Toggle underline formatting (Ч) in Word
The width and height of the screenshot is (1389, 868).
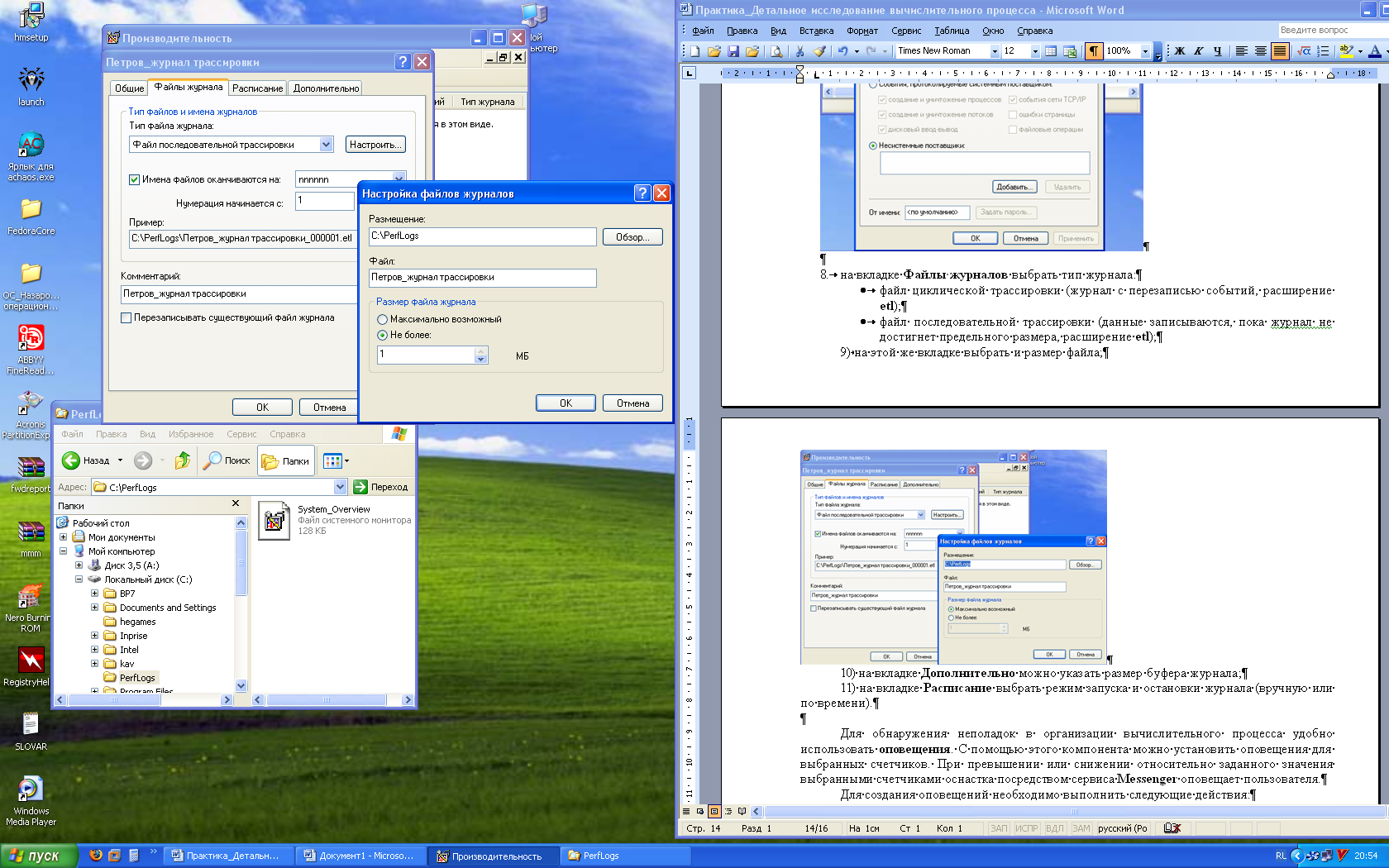[x=1218, y=51]
